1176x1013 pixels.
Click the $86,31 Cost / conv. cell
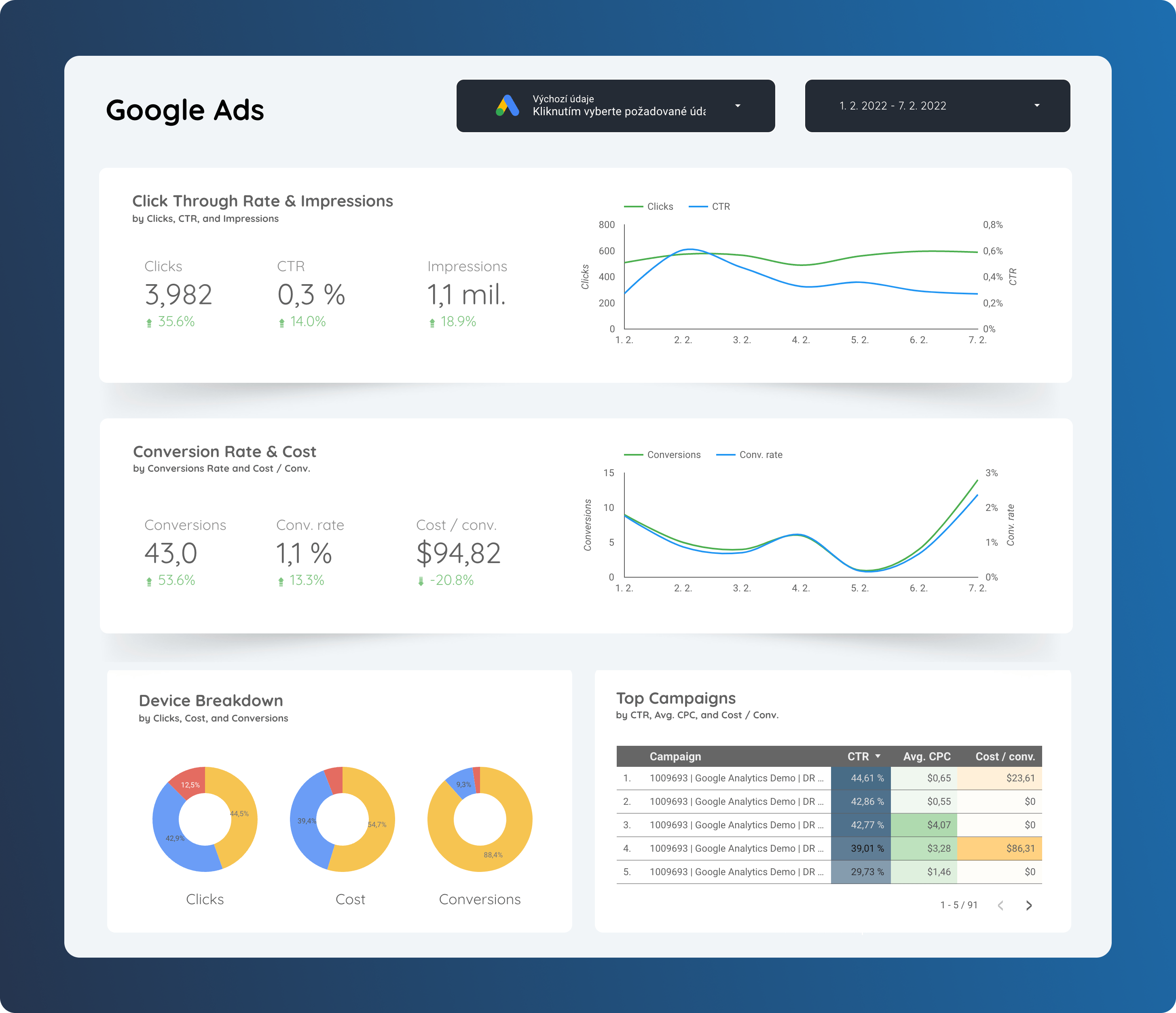(1000, 848)
